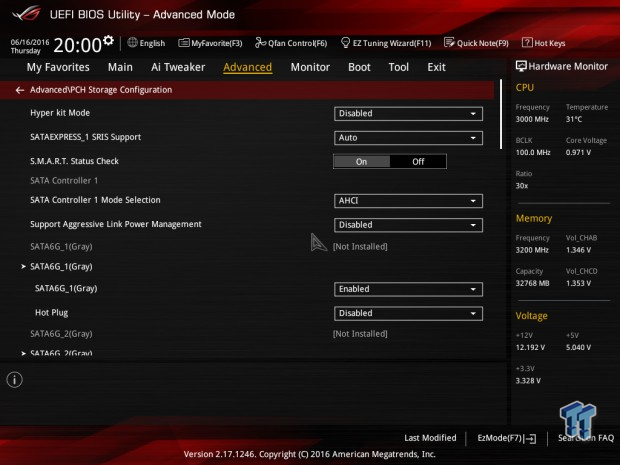Screen dimensions: 620x465
Task: Click CPU frequency value 3000 MHz
Action: coord(532,119)
